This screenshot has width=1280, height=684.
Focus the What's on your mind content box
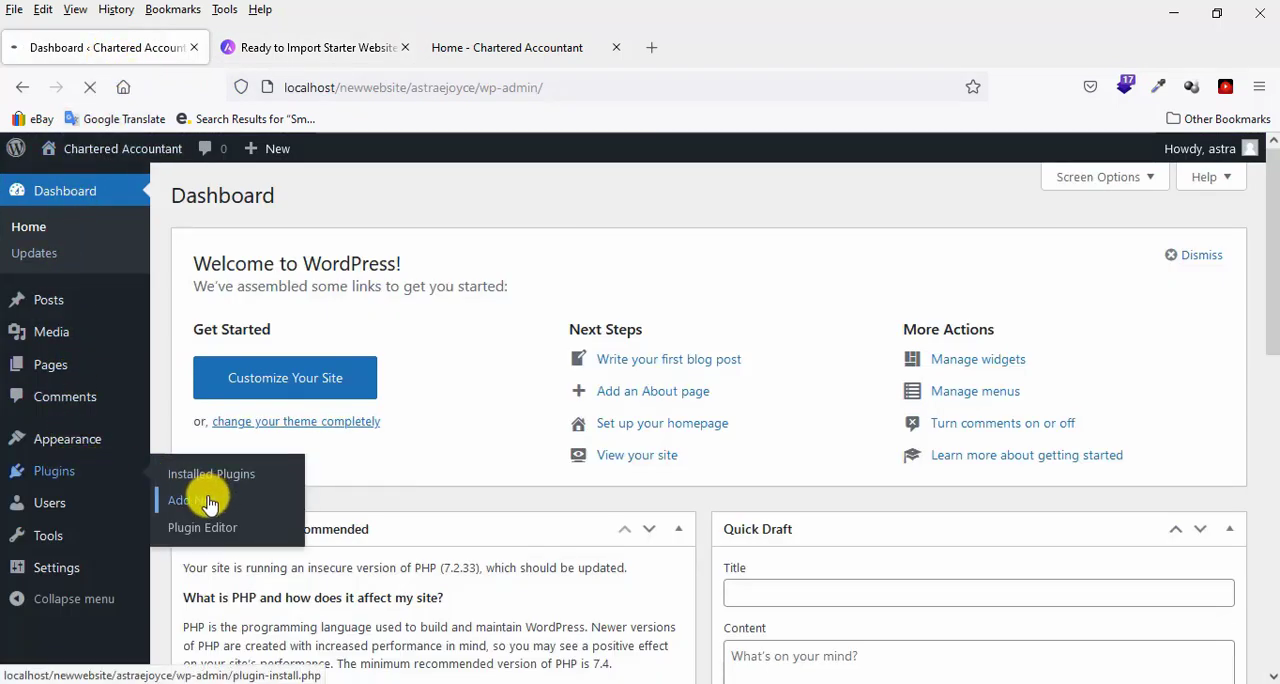(979, 662)
